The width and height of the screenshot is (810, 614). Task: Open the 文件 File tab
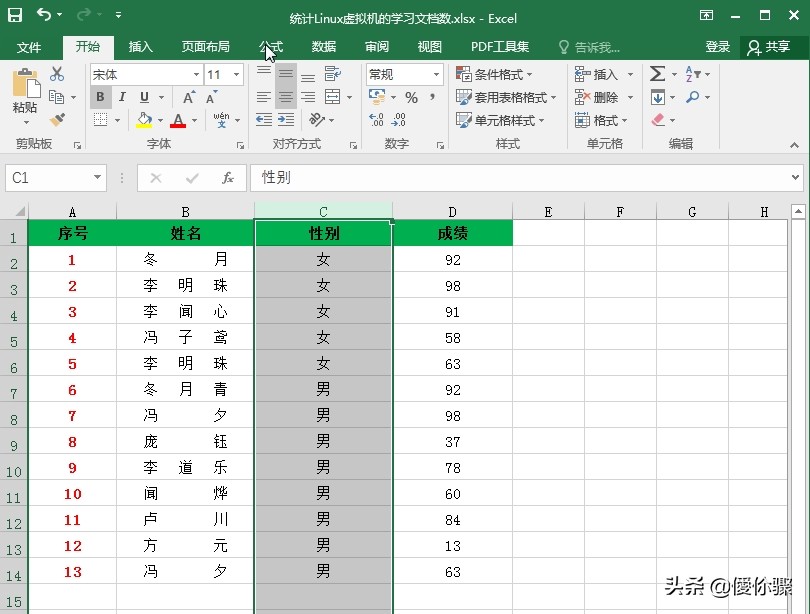click(x=29, y=48)
